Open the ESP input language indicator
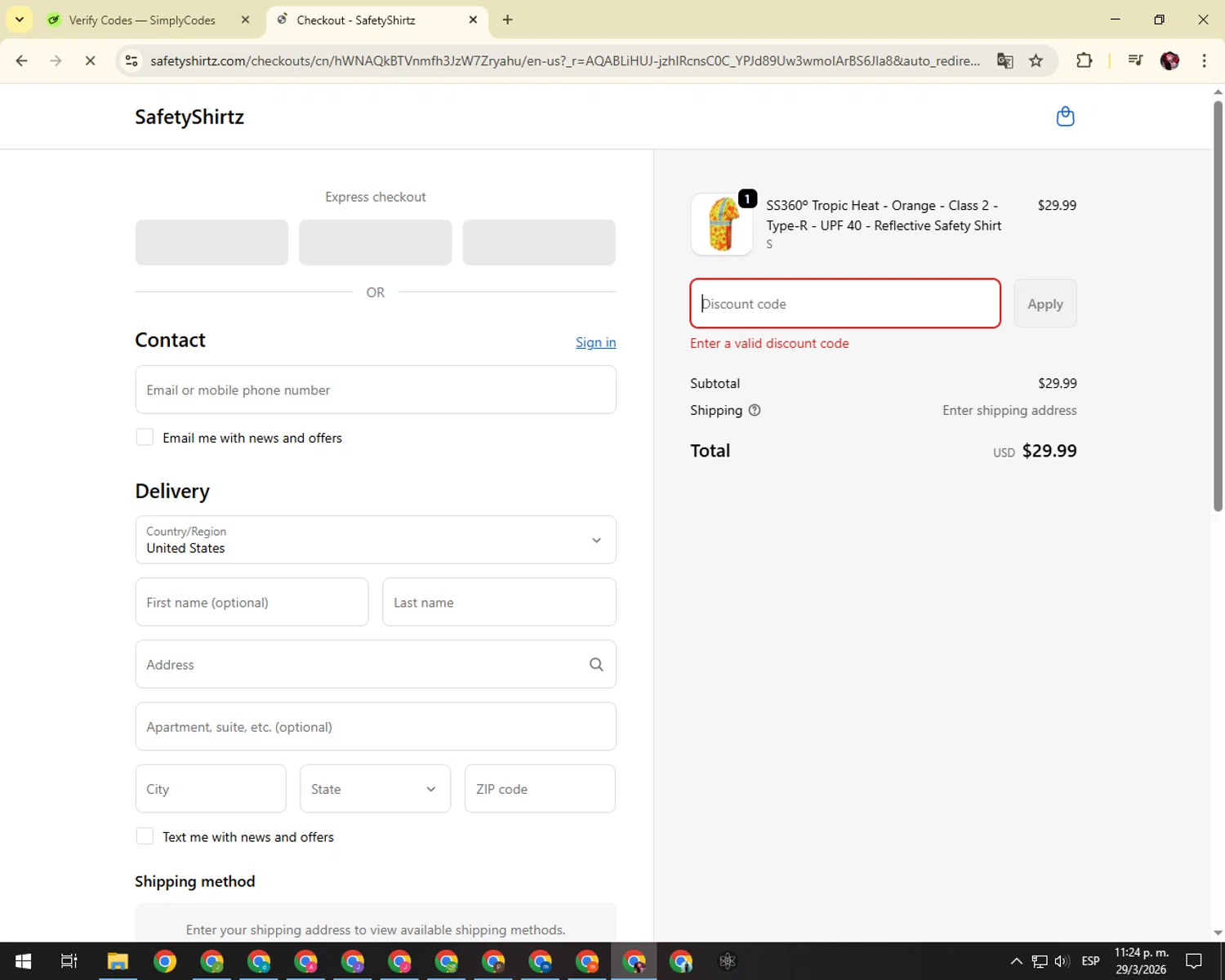 coord(1090,961)
